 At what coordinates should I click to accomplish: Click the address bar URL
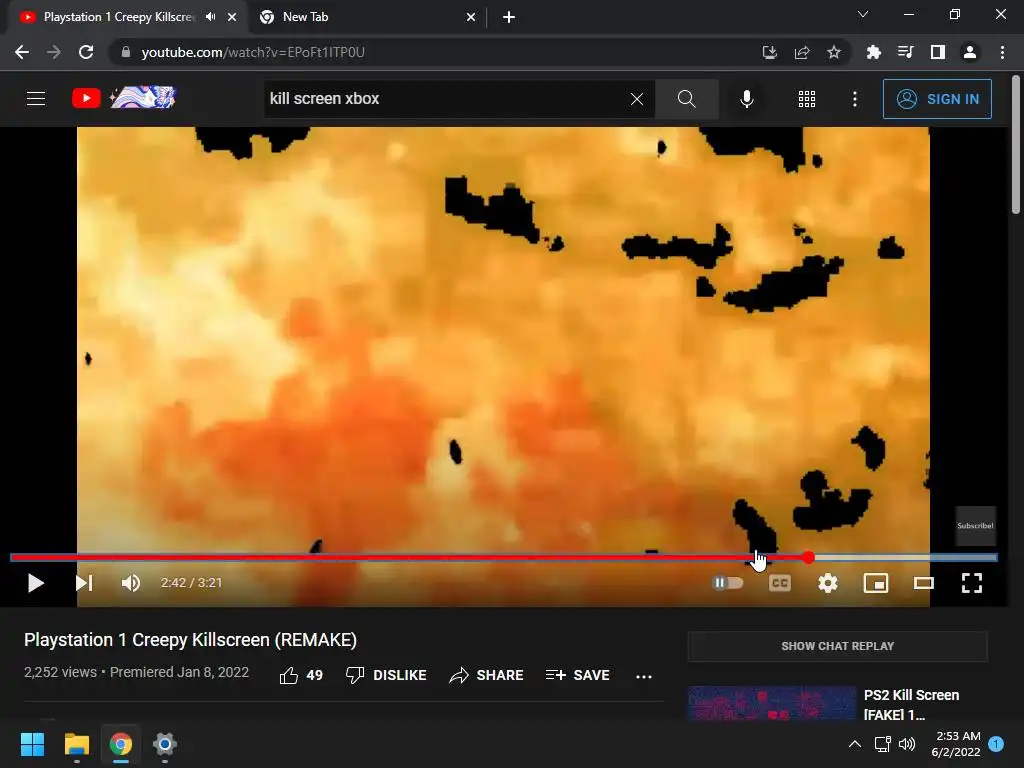[x=253, y=52]
